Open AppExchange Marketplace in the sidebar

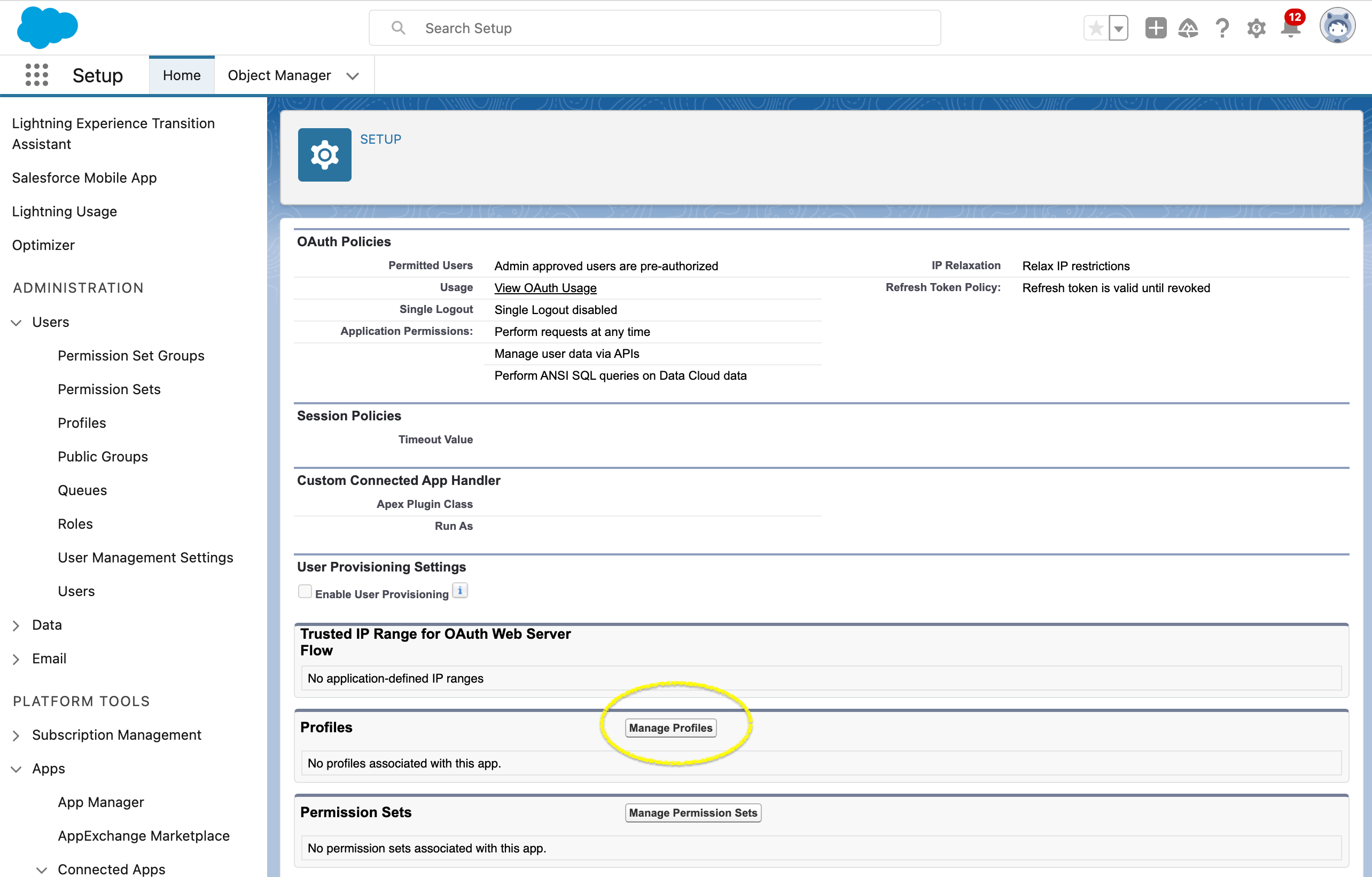[x=144, y=836]
